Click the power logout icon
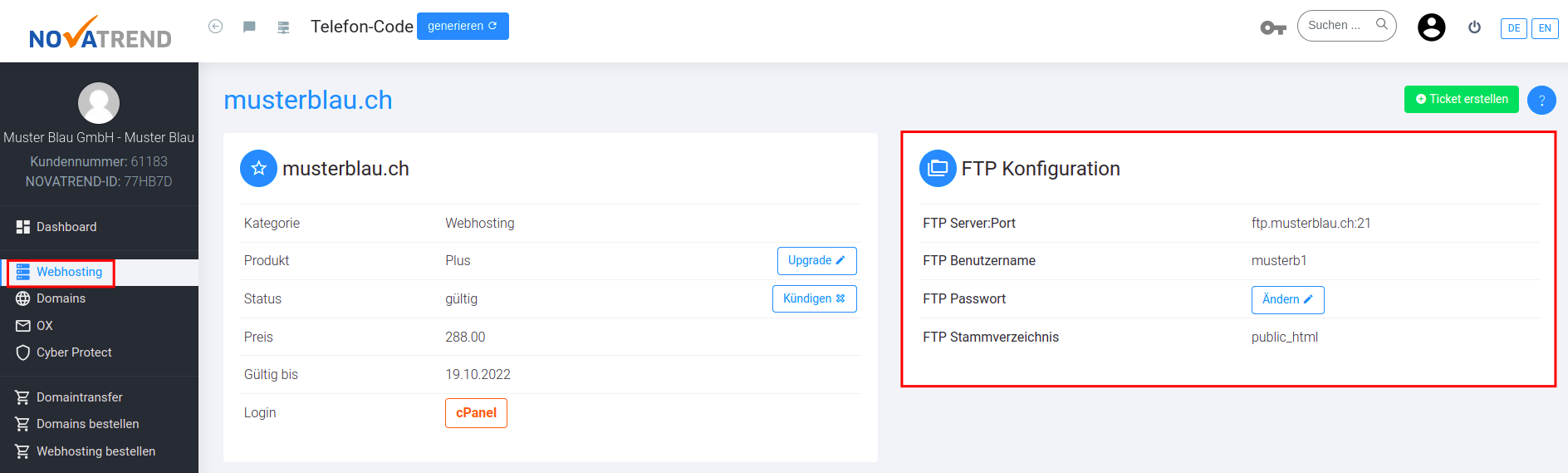1568x473 pixels. click(x=1474, y=27)
